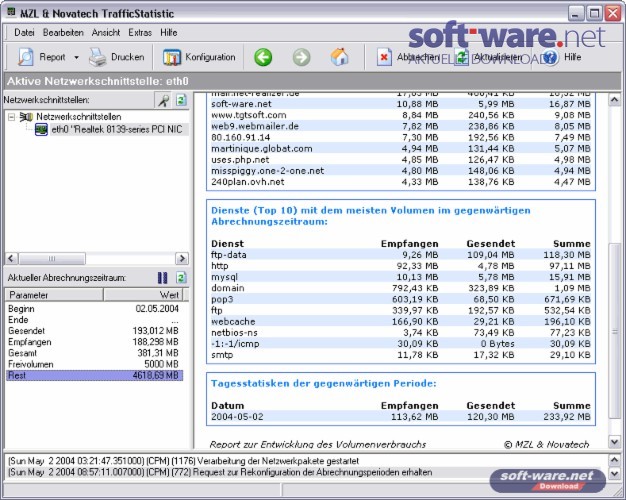This screenshot has width=626, height=500.
Task: Click the report scrollbar up arrow
Action: tap(614, 99)
